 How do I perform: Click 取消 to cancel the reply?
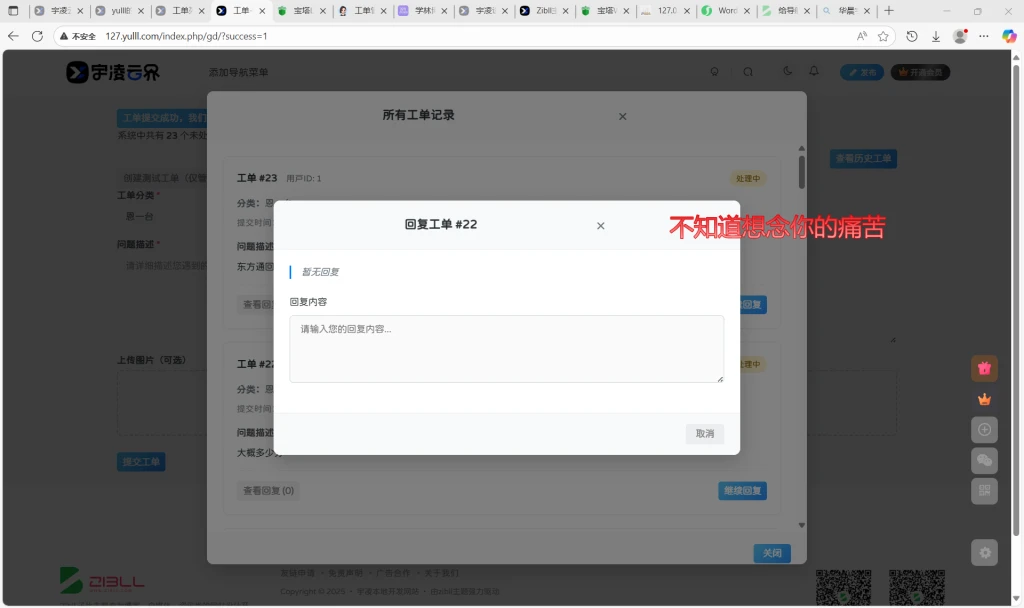point(704,433)
